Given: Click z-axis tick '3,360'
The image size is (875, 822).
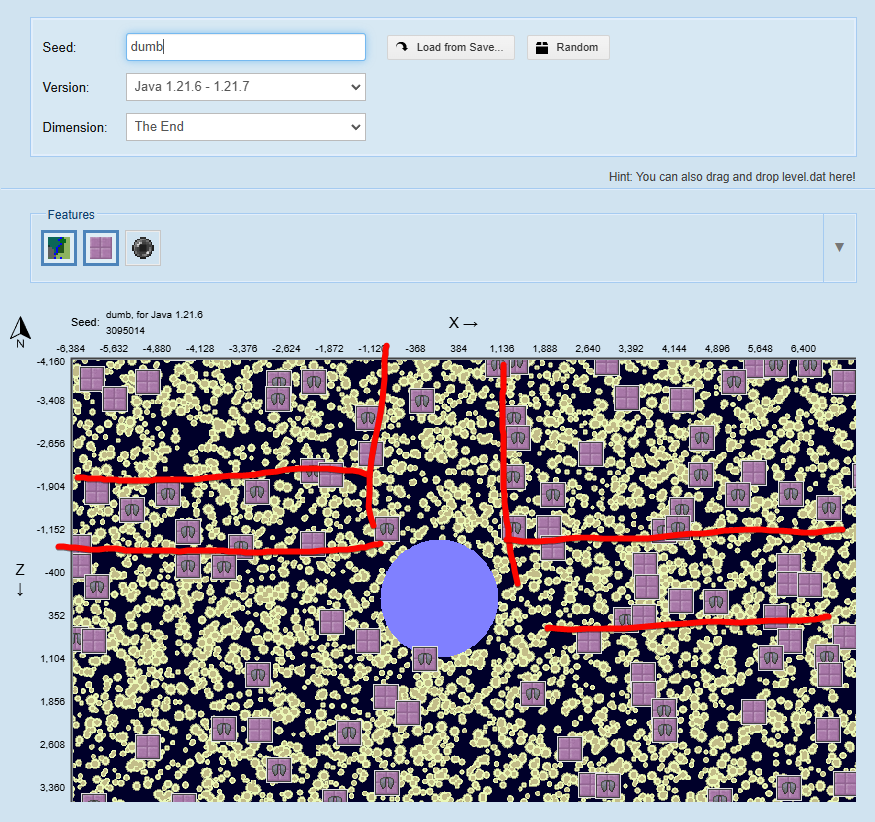Looking at the screenshot, I should coord(52,787).
